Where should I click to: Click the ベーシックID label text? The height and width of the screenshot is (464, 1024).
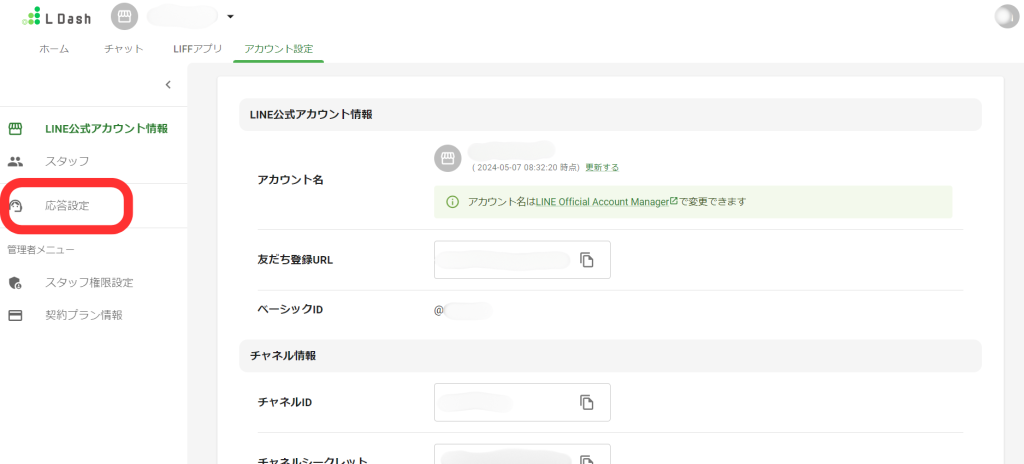(291, 309)
